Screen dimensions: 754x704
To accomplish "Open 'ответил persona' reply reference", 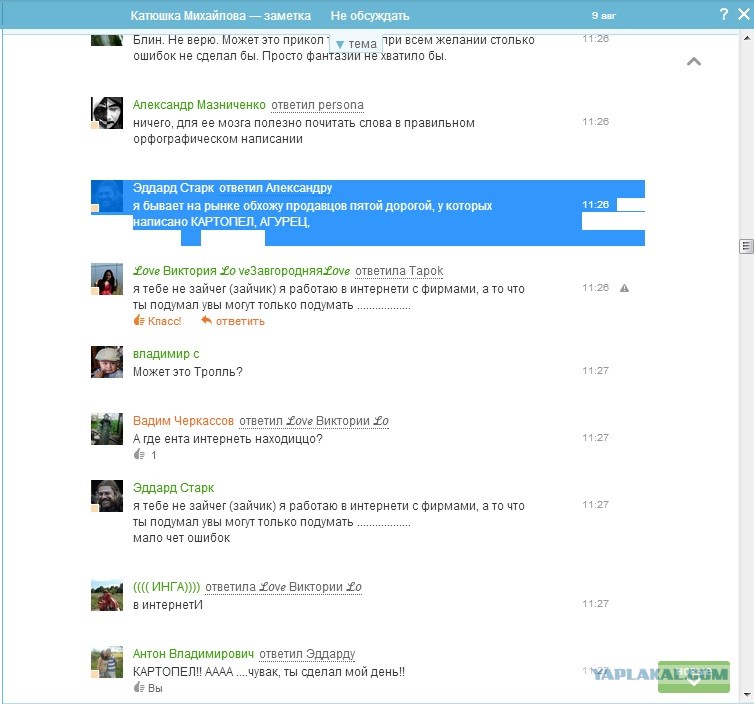I will click(317, 105).
